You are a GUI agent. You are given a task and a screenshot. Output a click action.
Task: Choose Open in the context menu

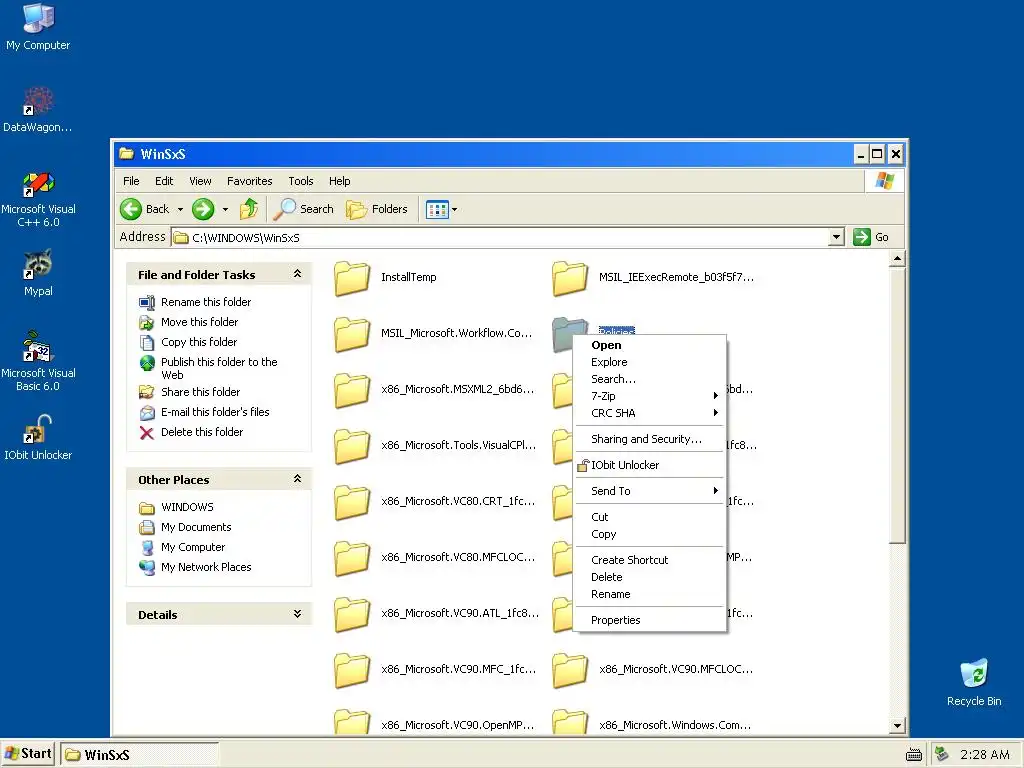point(650,345)
